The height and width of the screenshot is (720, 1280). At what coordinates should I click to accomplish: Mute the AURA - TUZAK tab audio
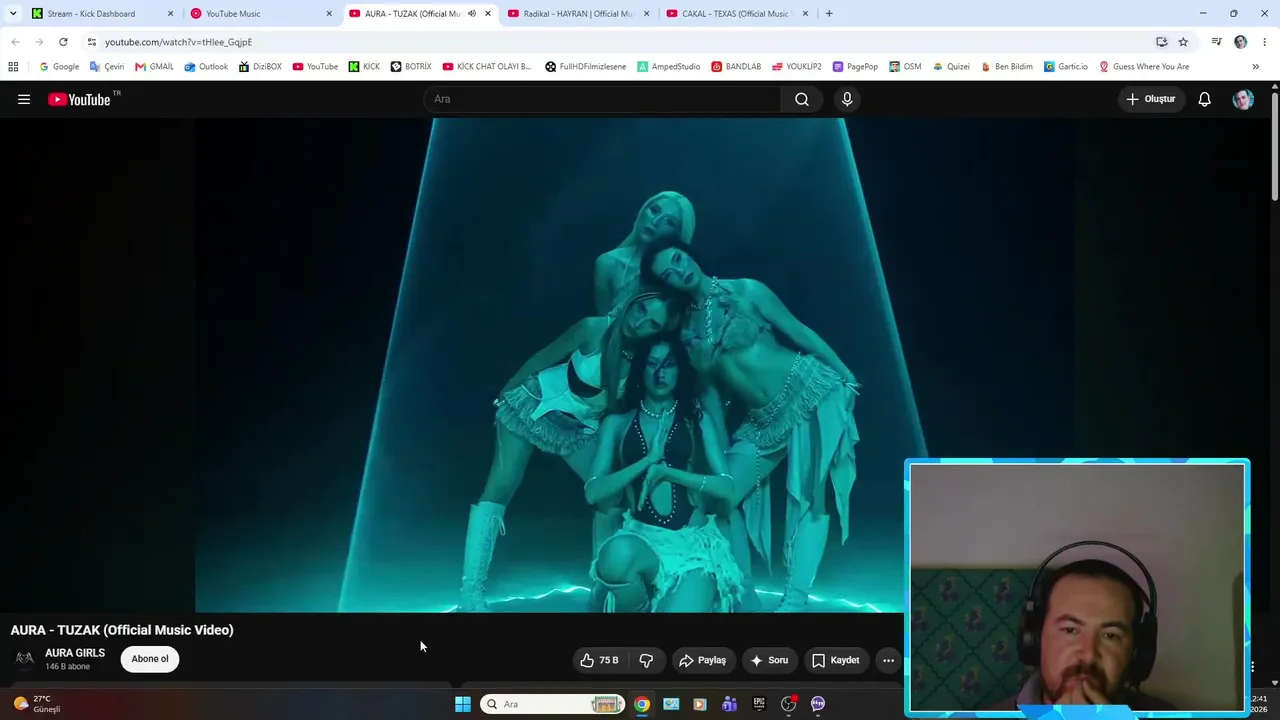tap(472, 14)
